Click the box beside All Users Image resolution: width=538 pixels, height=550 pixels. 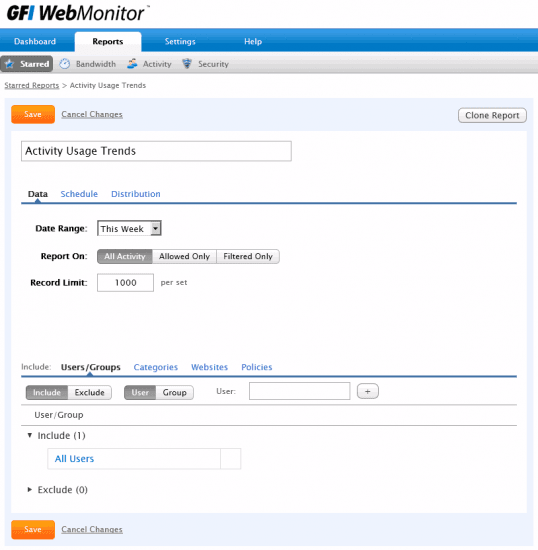click(x=231, y=459)
